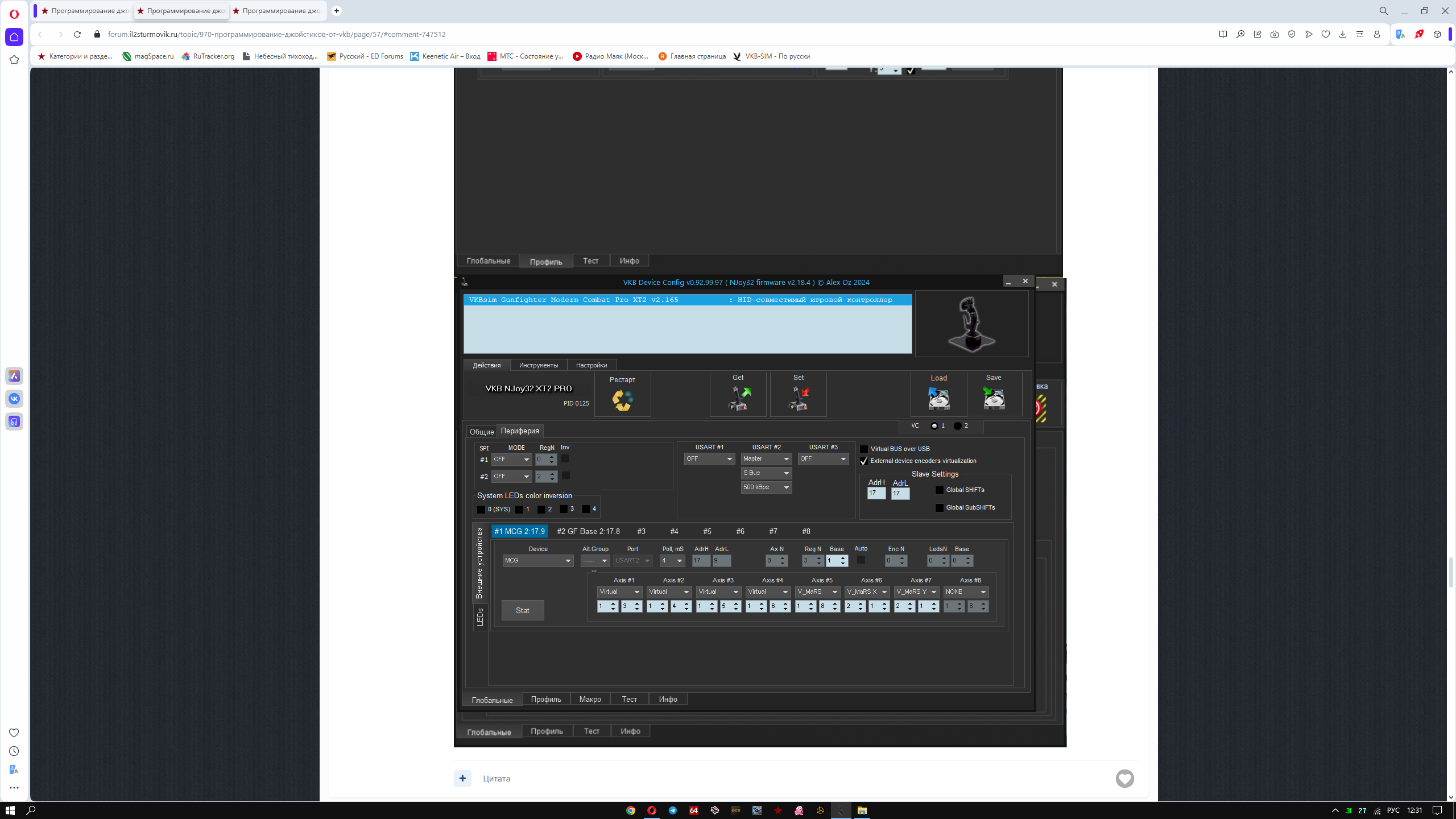This screenshot has height=819, width=1456.
Task: Open Chrome from the taskbar
Action: [631, 810]
